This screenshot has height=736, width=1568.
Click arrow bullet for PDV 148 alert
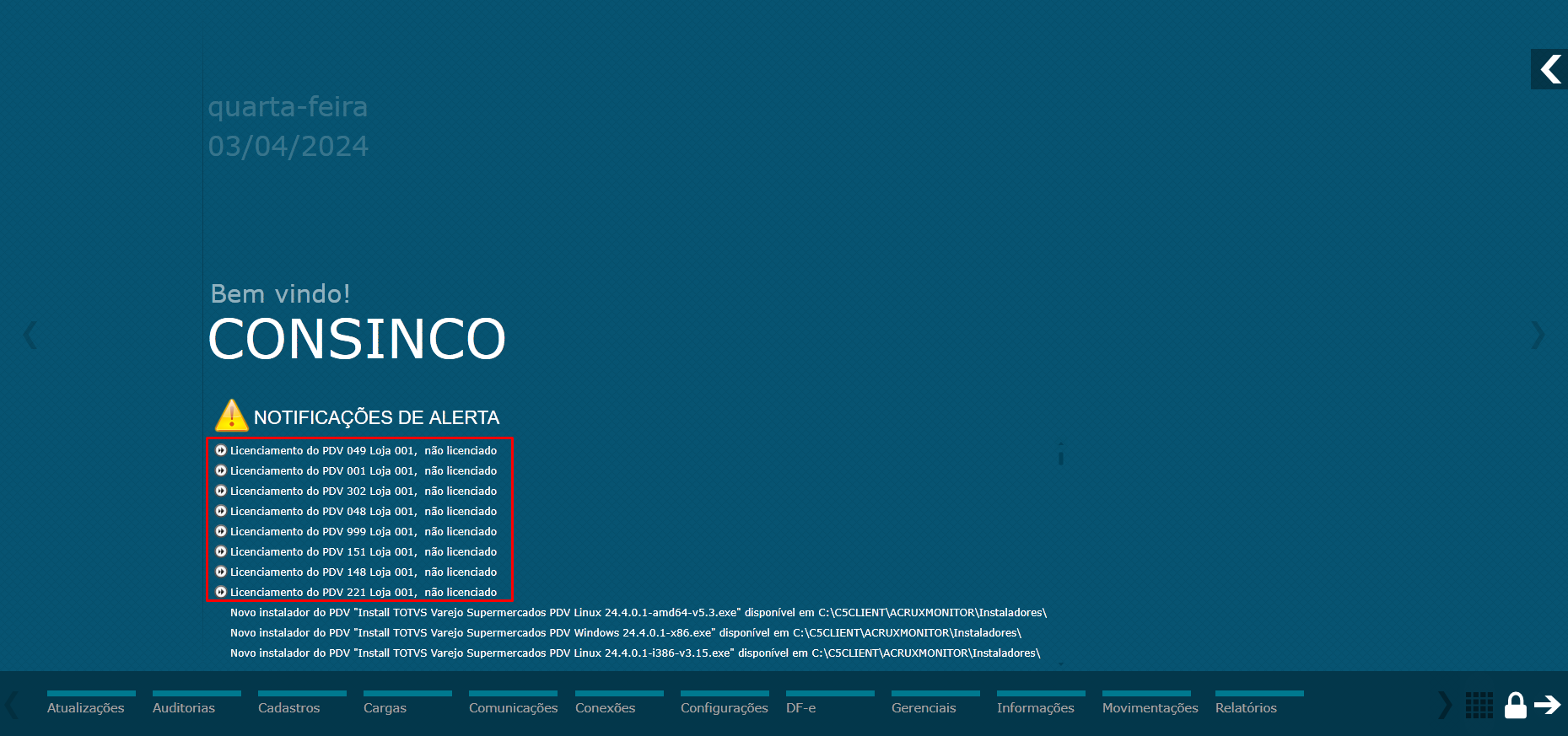coord(221,572)
